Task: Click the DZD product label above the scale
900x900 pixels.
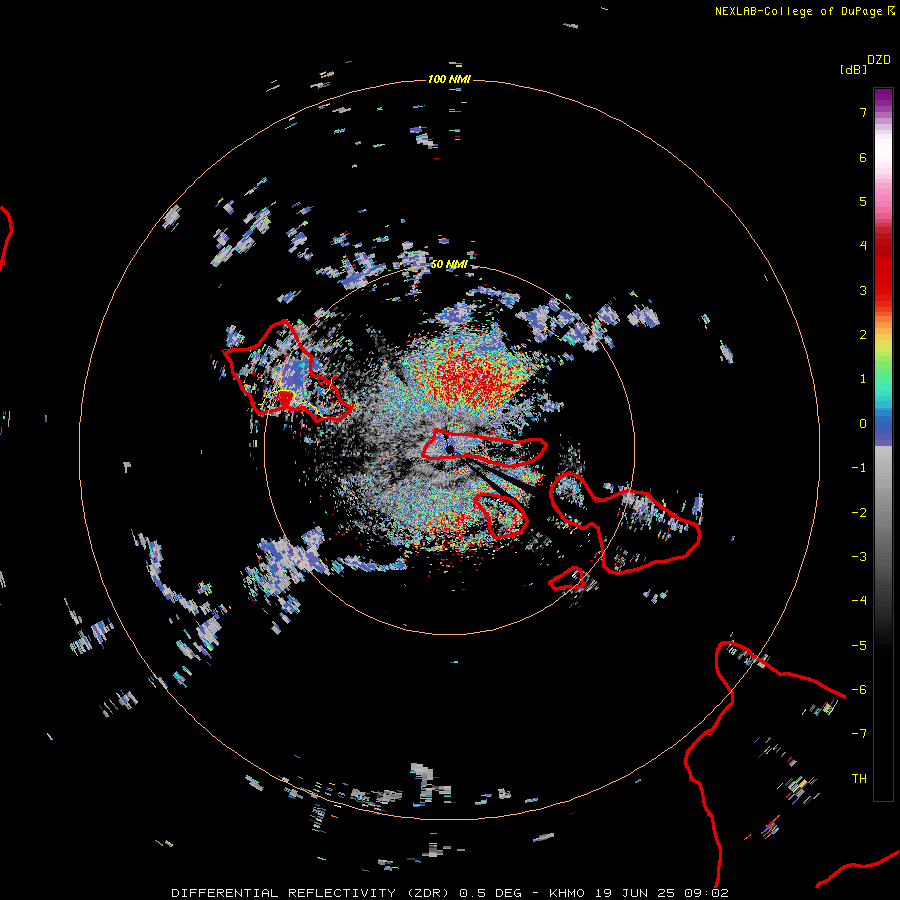Action: point(879,60)
